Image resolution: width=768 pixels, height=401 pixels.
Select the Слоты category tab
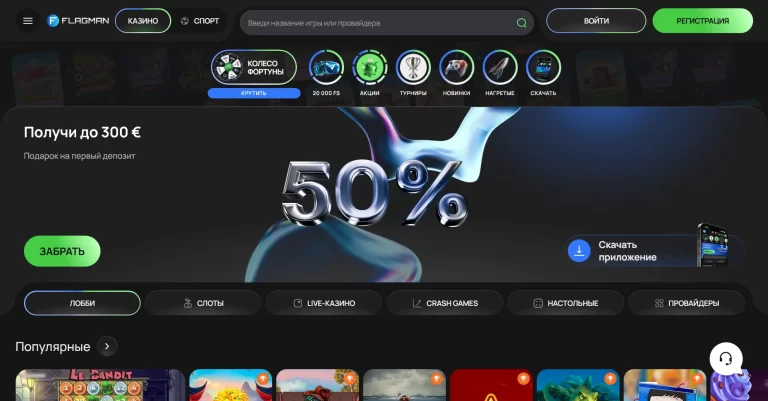[203, 303]
